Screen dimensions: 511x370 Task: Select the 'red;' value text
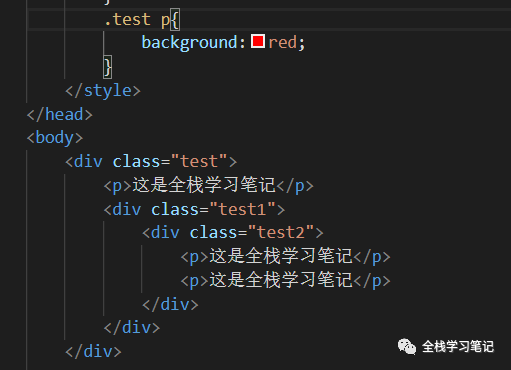[x=287, y=43]
